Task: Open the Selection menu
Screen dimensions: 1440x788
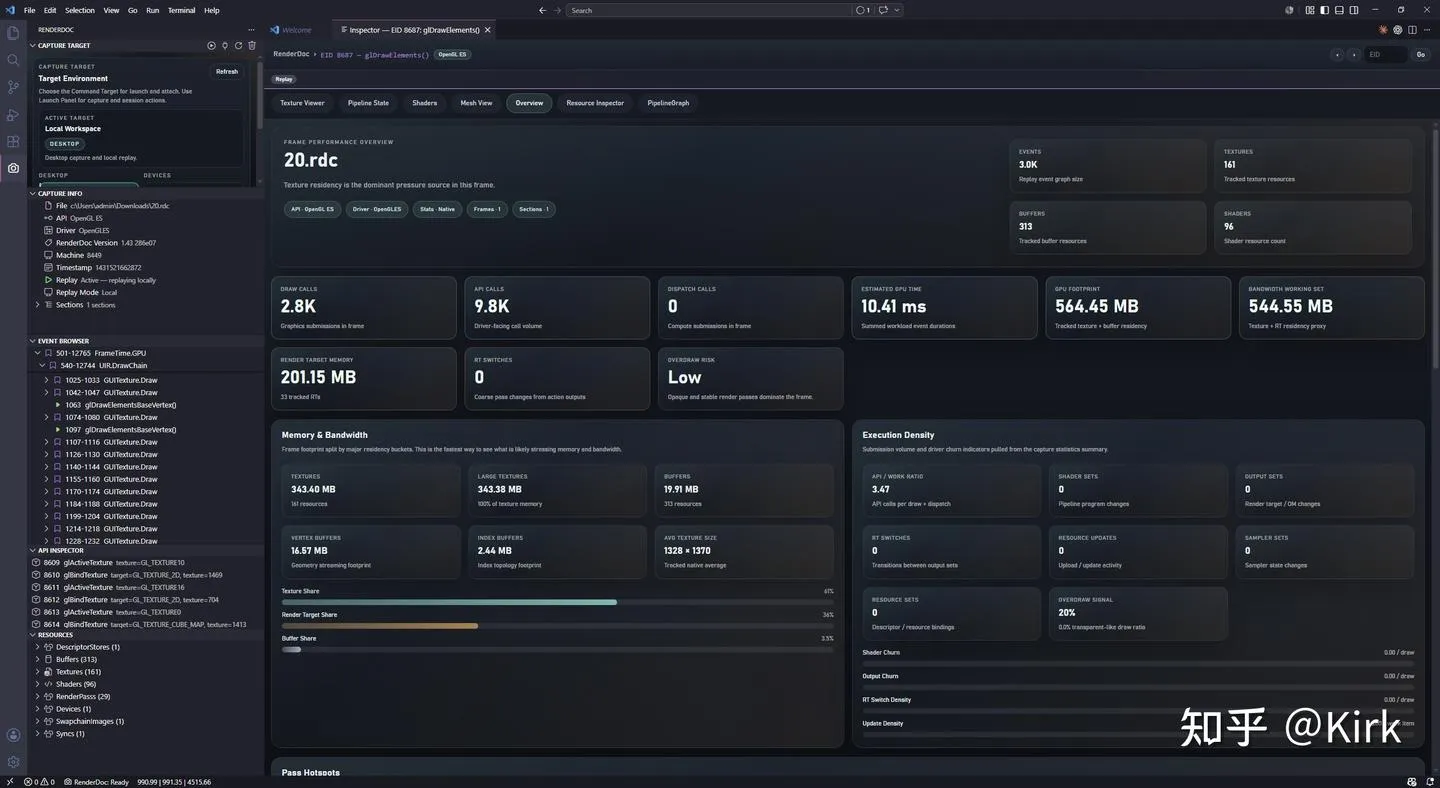Action: tap(80, 10)
